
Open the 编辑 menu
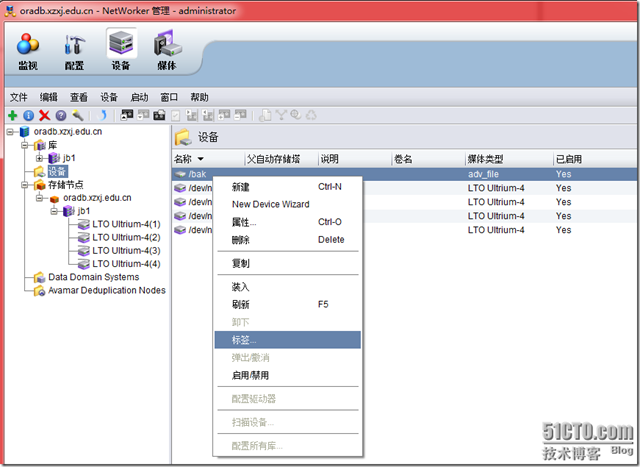(x=49, y=97)
